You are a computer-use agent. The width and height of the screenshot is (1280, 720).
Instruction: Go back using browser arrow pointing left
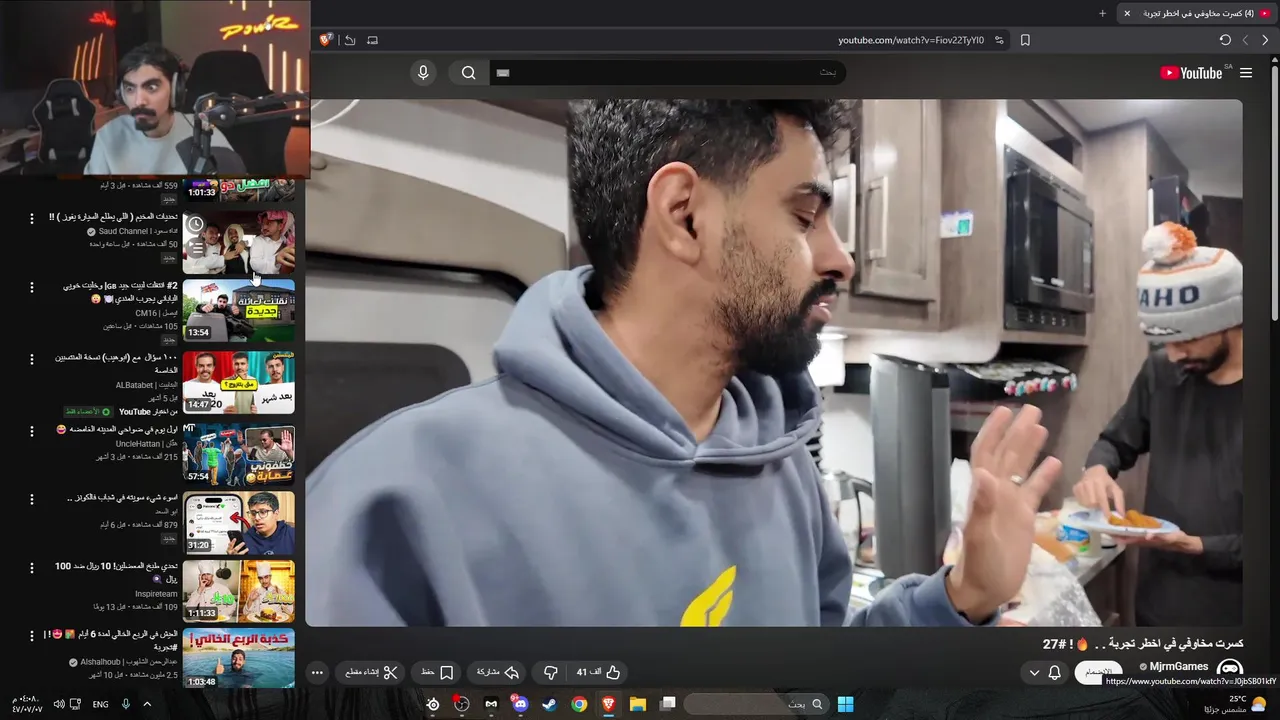(x=1245, y=40)
